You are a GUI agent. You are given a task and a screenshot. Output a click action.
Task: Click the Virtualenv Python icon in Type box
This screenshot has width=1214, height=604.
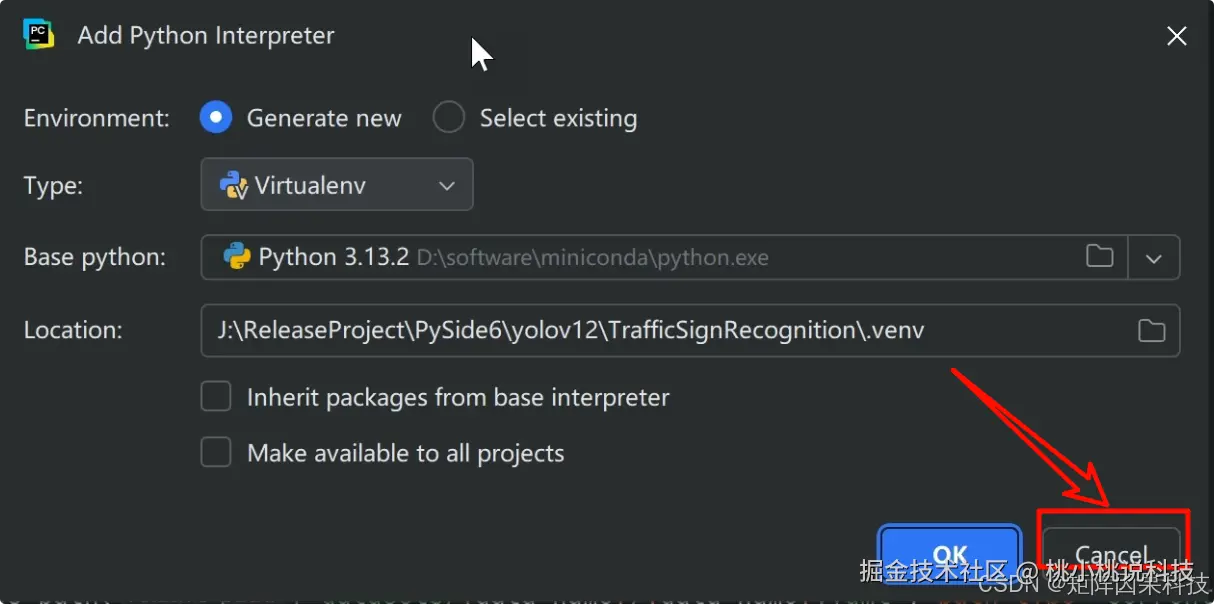(x=234, y=186)
